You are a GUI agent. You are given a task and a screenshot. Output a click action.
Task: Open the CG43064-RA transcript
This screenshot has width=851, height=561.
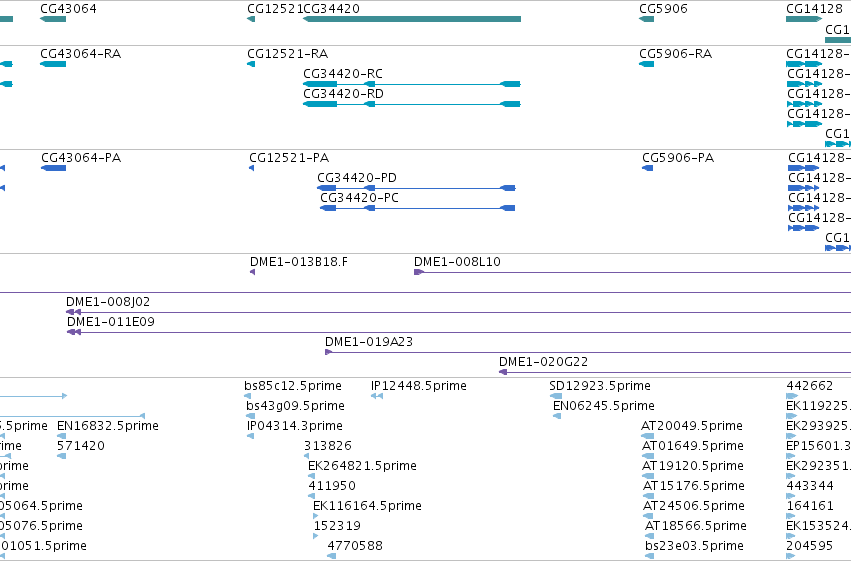click(53, 64)
